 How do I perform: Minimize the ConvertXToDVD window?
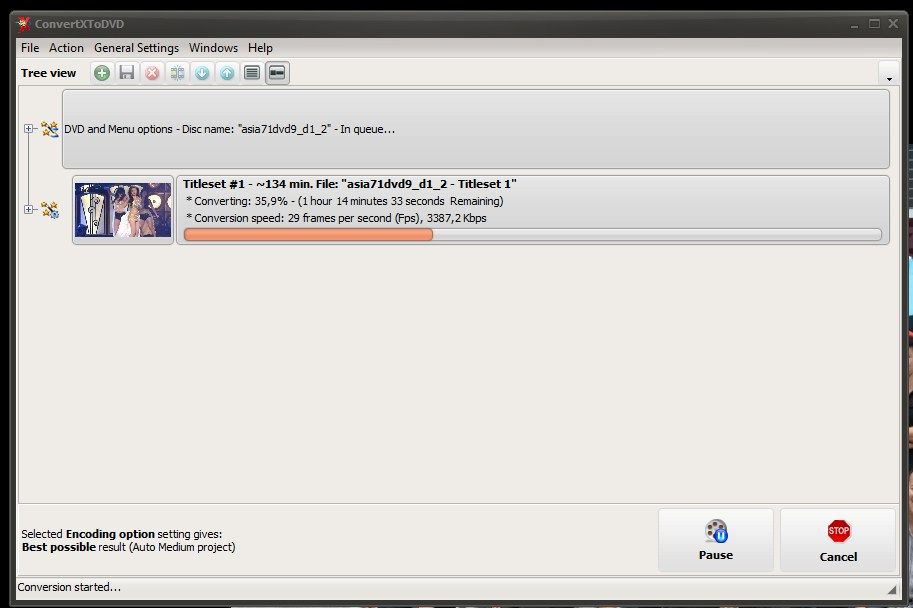854,24
